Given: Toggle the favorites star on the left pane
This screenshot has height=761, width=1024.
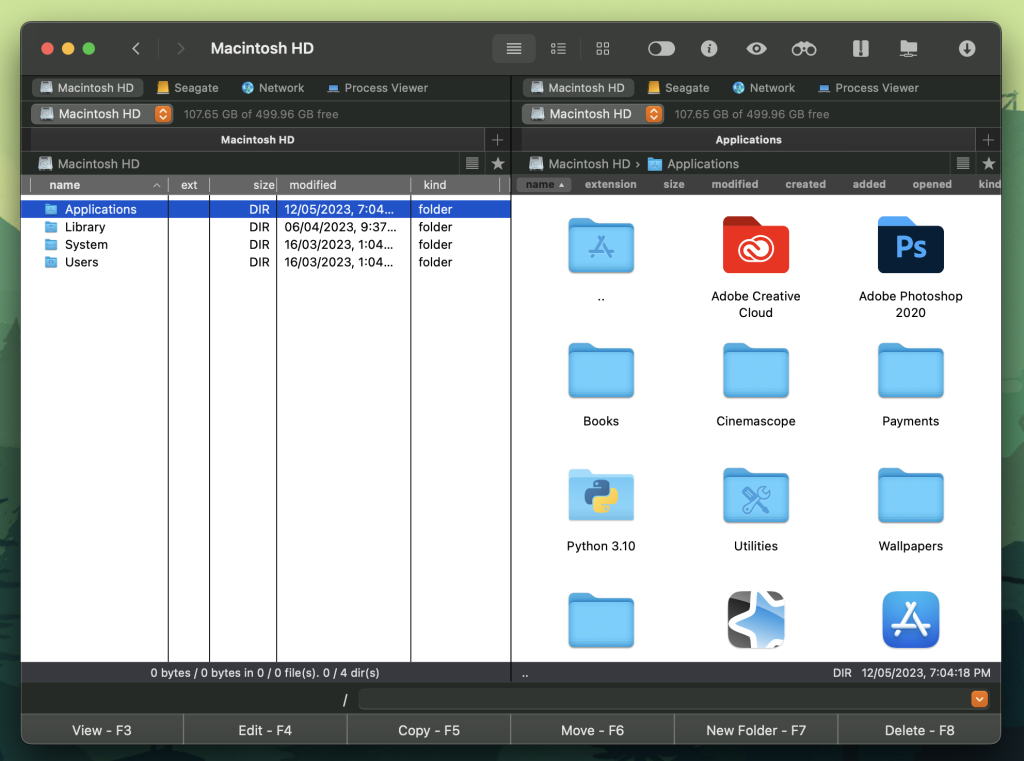Looking at the screenshot, I should tap(497, 163).
